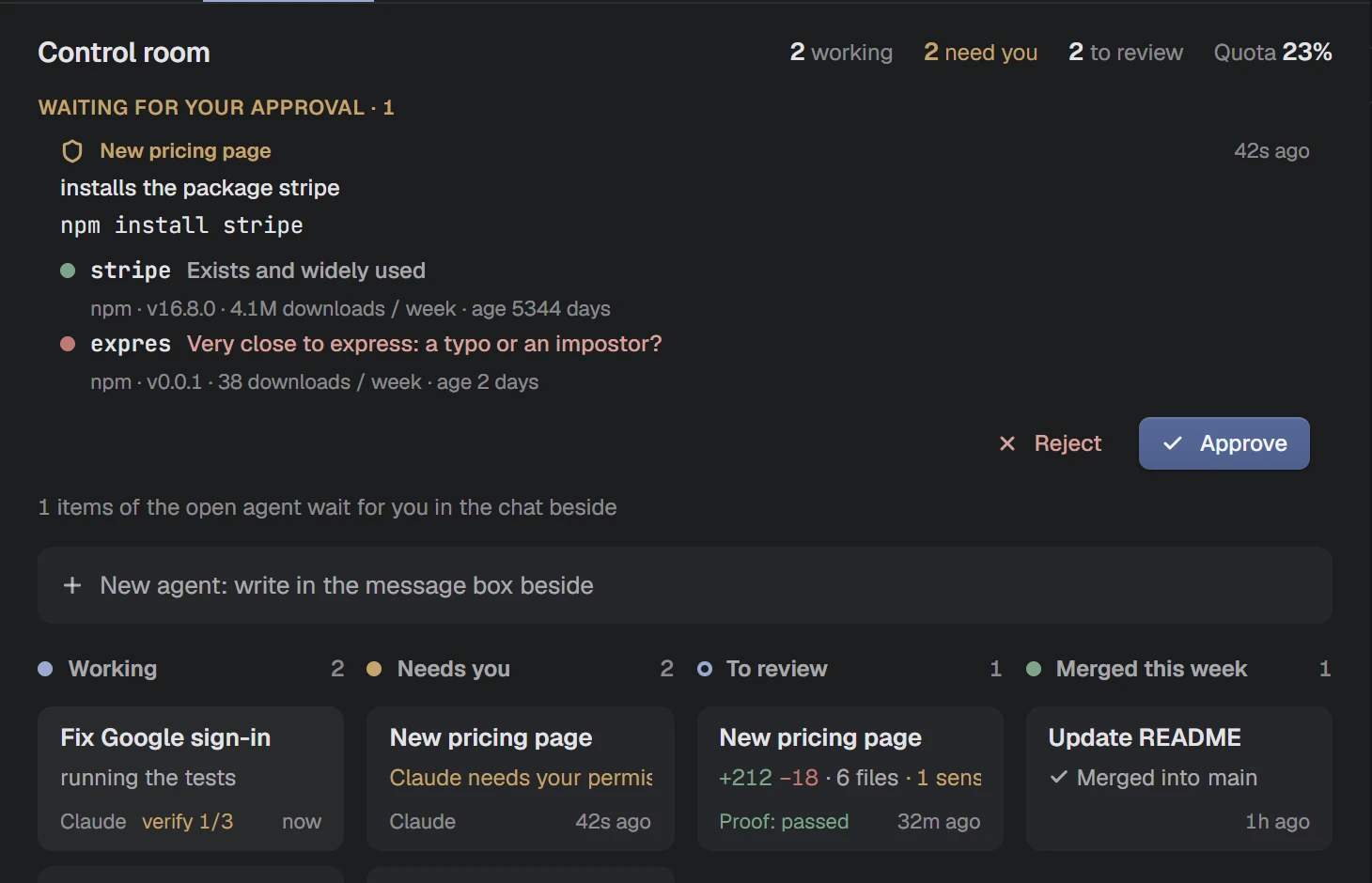Click the red warning dot next to expres
This screenshot has width=1372, height=883.
click(68, 344)
